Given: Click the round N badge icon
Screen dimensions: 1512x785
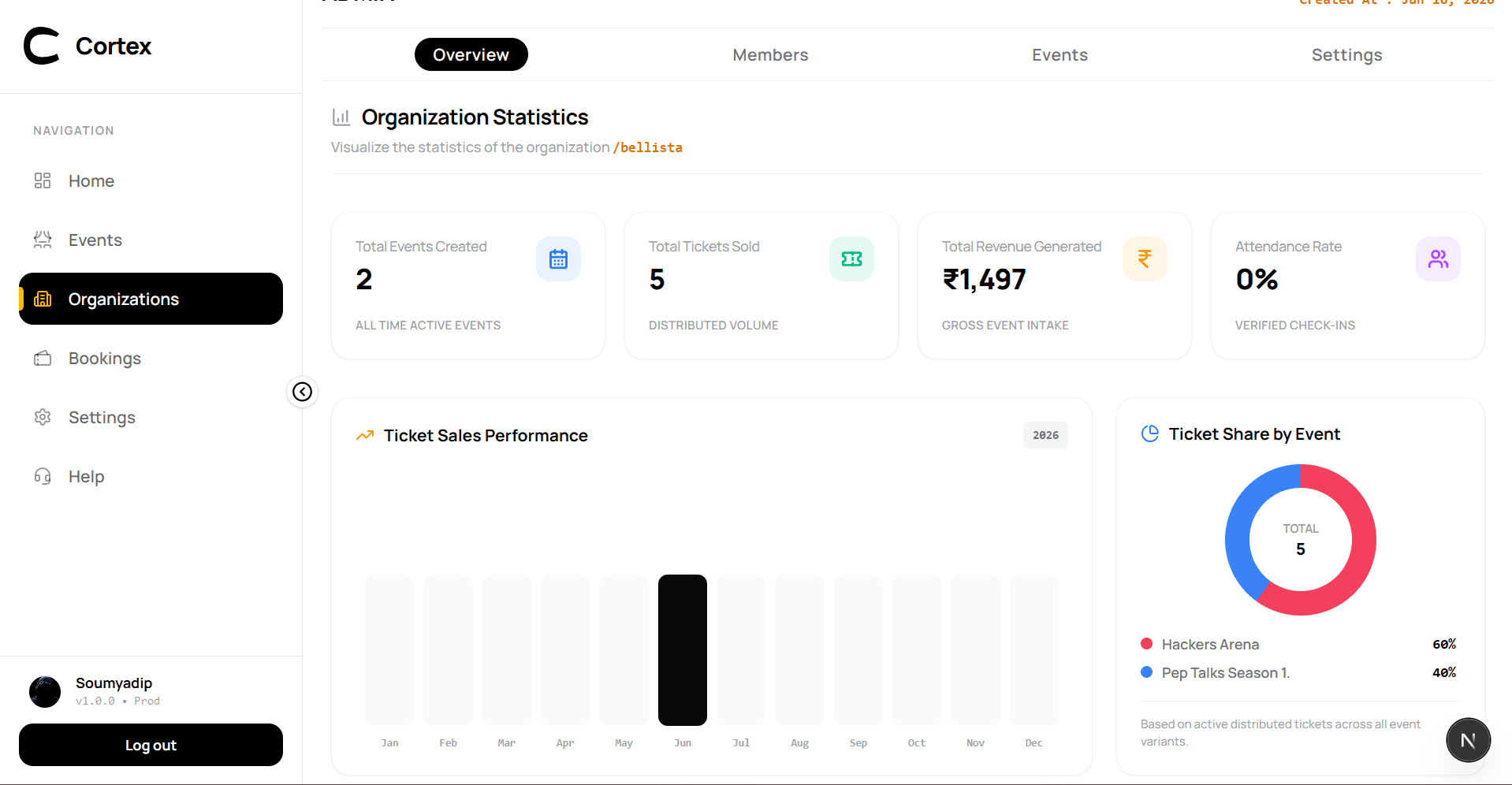Looking at the screenshot, I should [x=1468, y=740].
